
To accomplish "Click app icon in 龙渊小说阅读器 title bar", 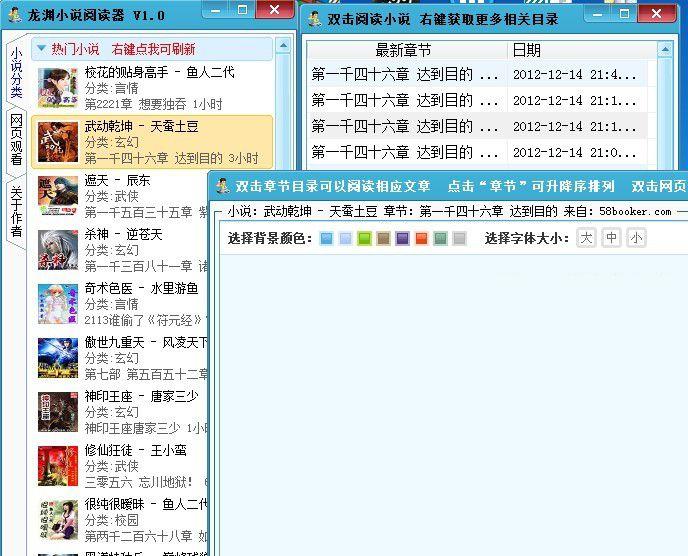I will coord(14,15).
